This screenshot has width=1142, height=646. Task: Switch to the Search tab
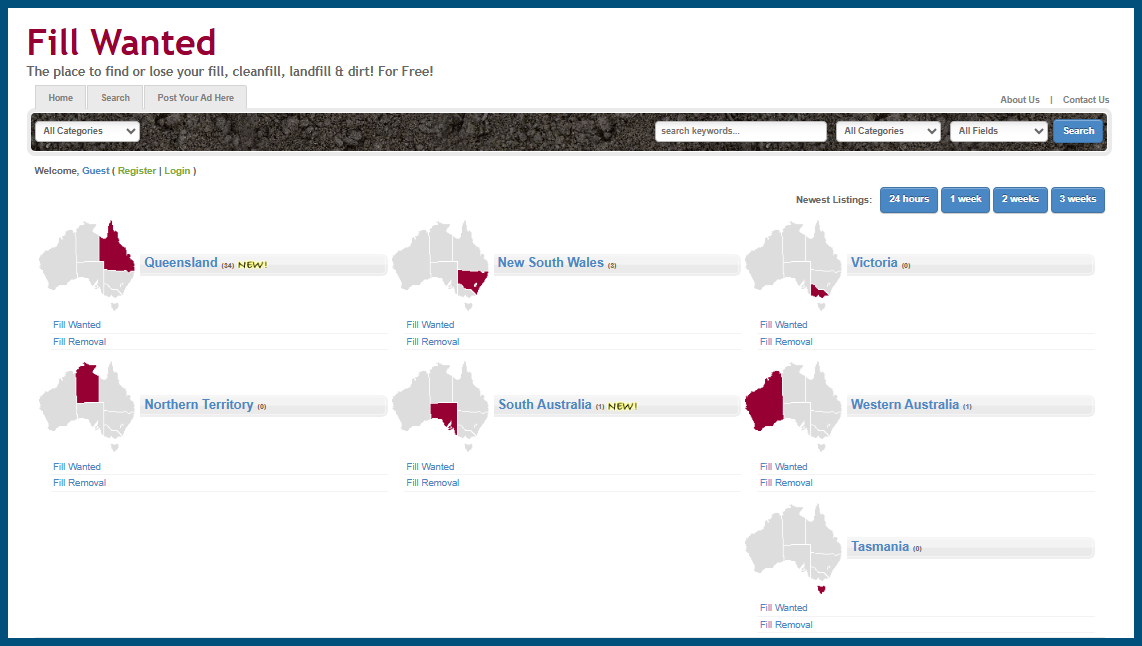click(114, 98)
